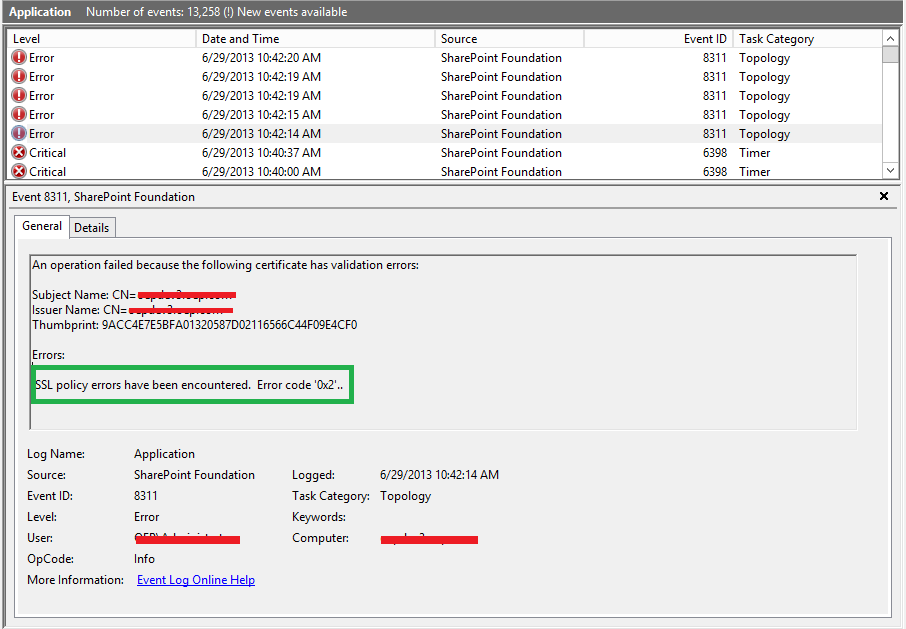
Task: Switch to the Details tab
Action: pyautogui.click(x=92, y=228)
